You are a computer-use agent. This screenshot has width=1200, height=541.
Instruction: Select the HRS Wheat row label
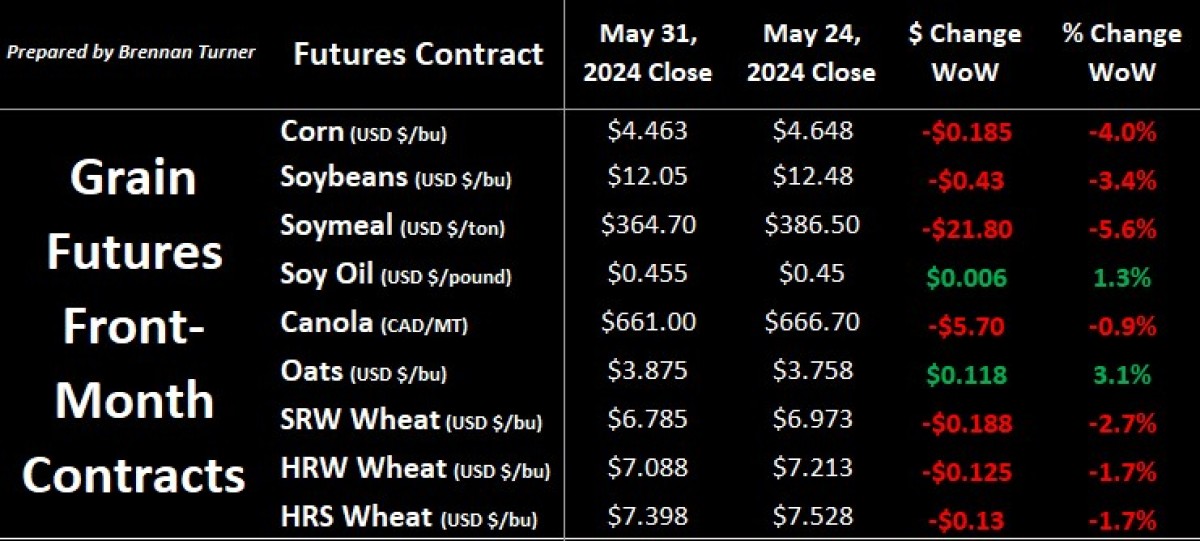410,516
